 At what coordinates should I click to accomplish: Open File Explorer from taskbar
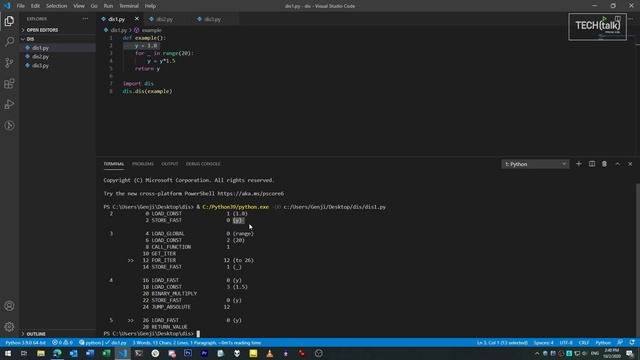pos(41,353)
